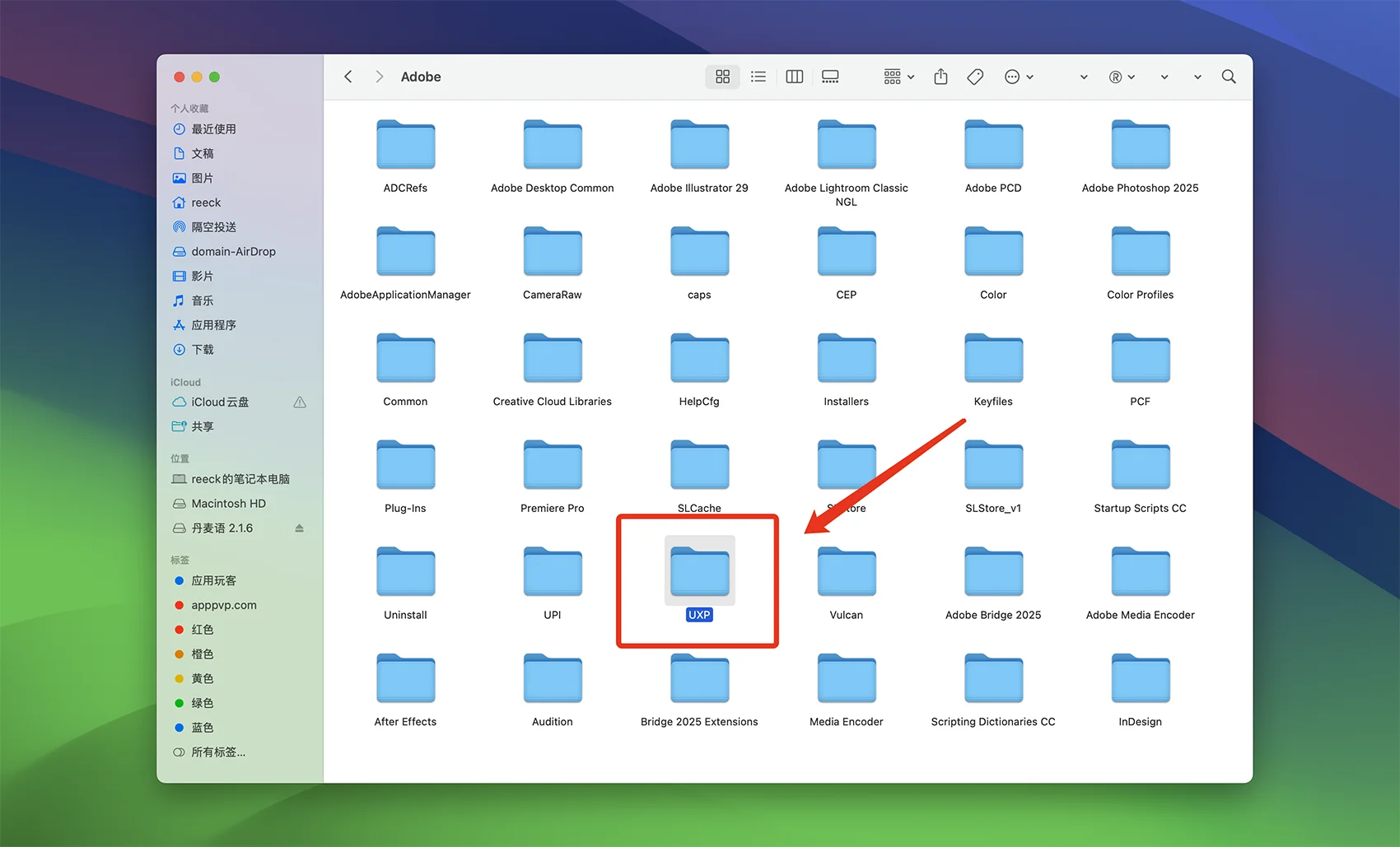
Task: Open the ellipsis action menu dropdown
Action: [1019, 77]
